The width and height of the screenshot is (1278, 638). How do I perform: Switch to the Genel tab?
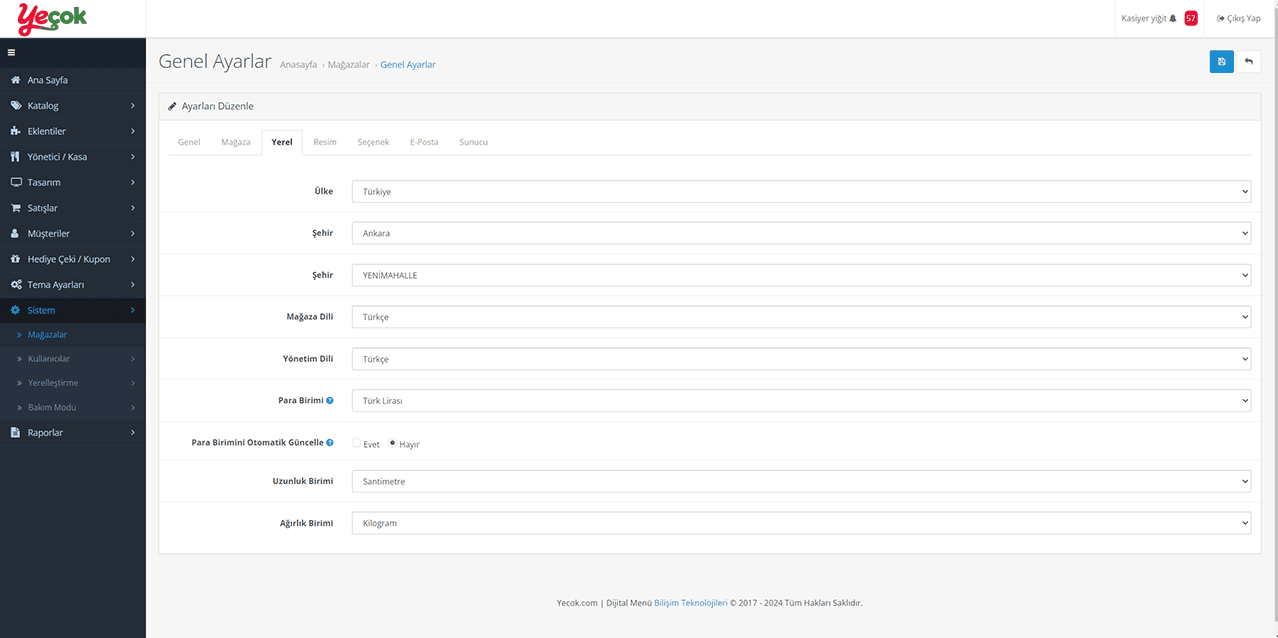click(189, 142)
